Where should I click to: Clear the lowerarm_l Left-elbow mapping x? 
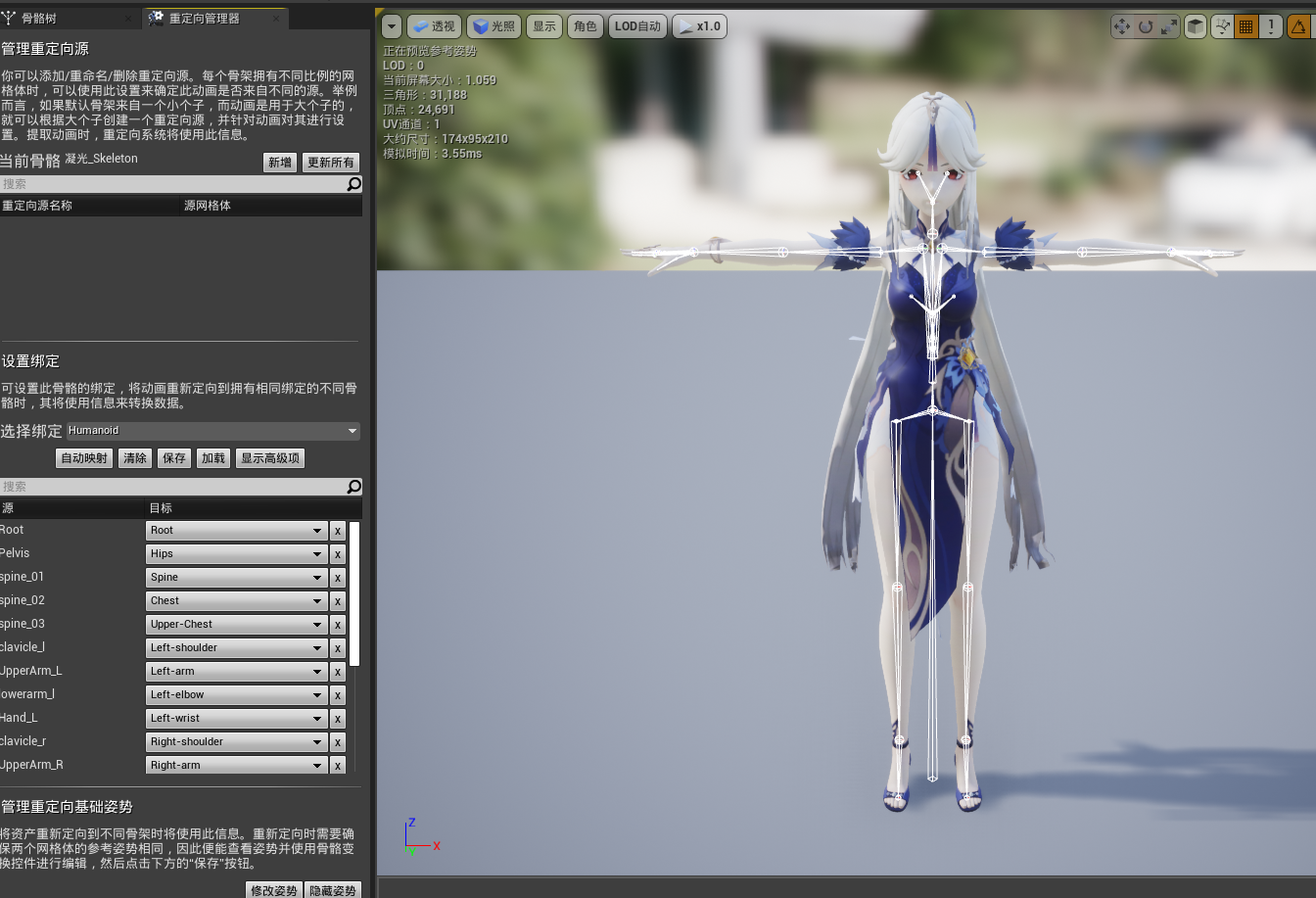(x=338, y=695)
